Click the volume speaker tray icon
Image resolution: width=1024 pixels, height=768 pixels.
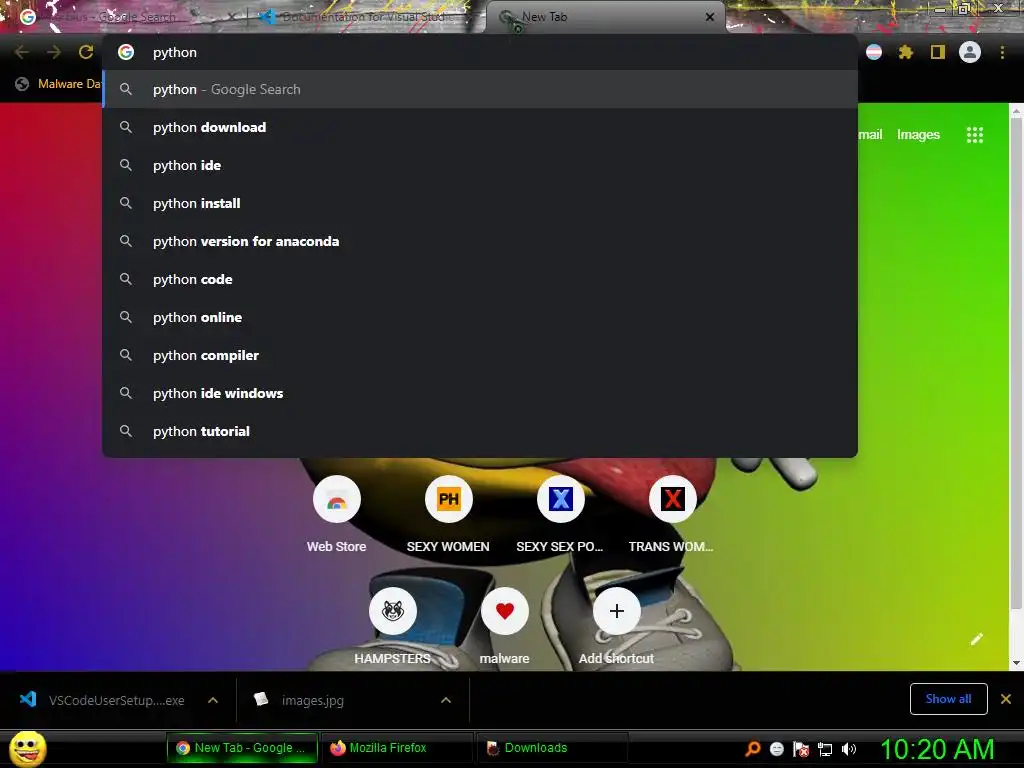tap(849, 749)
